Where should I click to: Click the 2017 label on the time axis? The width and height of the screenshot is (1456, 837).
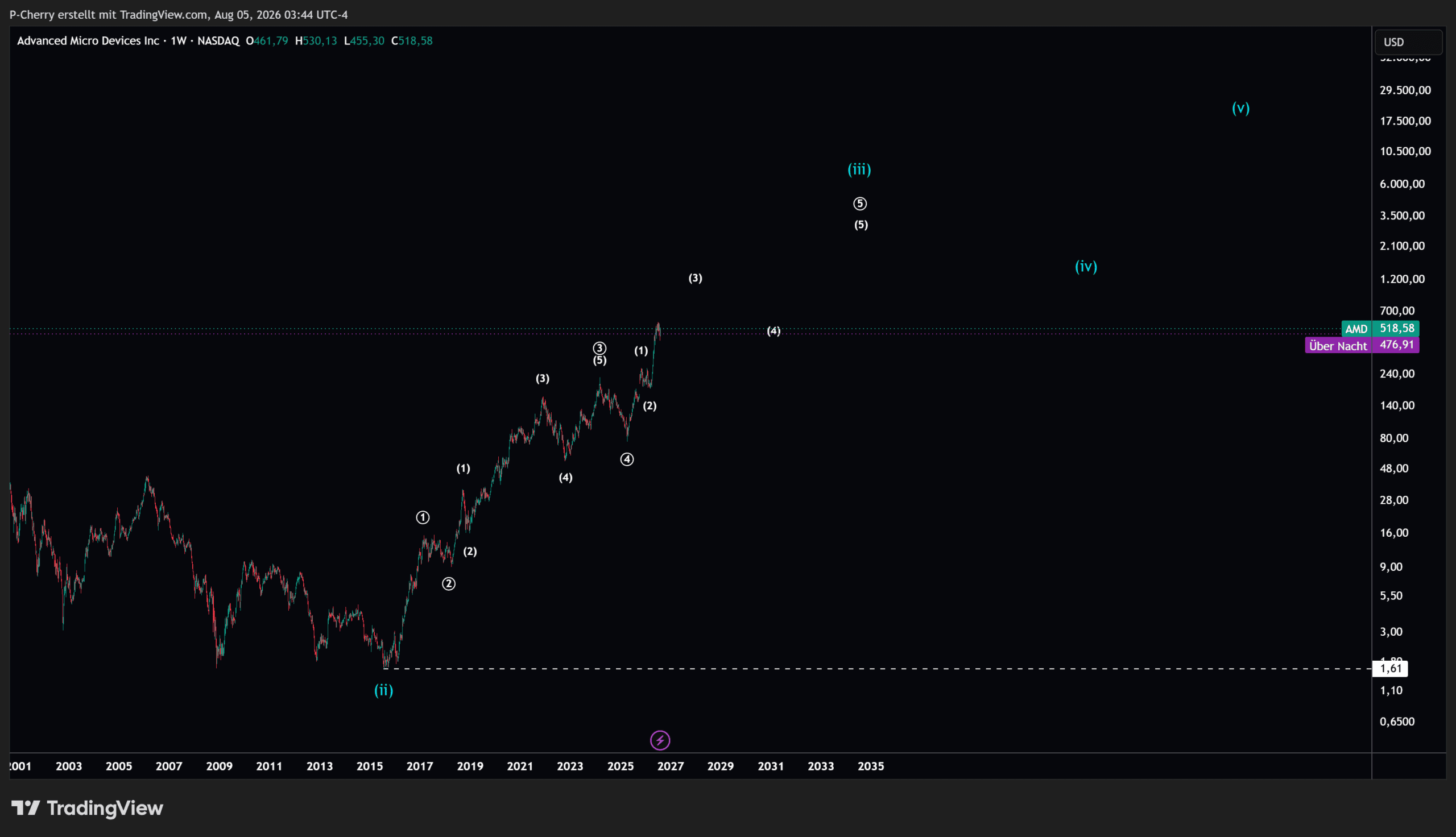pos(420,766)
